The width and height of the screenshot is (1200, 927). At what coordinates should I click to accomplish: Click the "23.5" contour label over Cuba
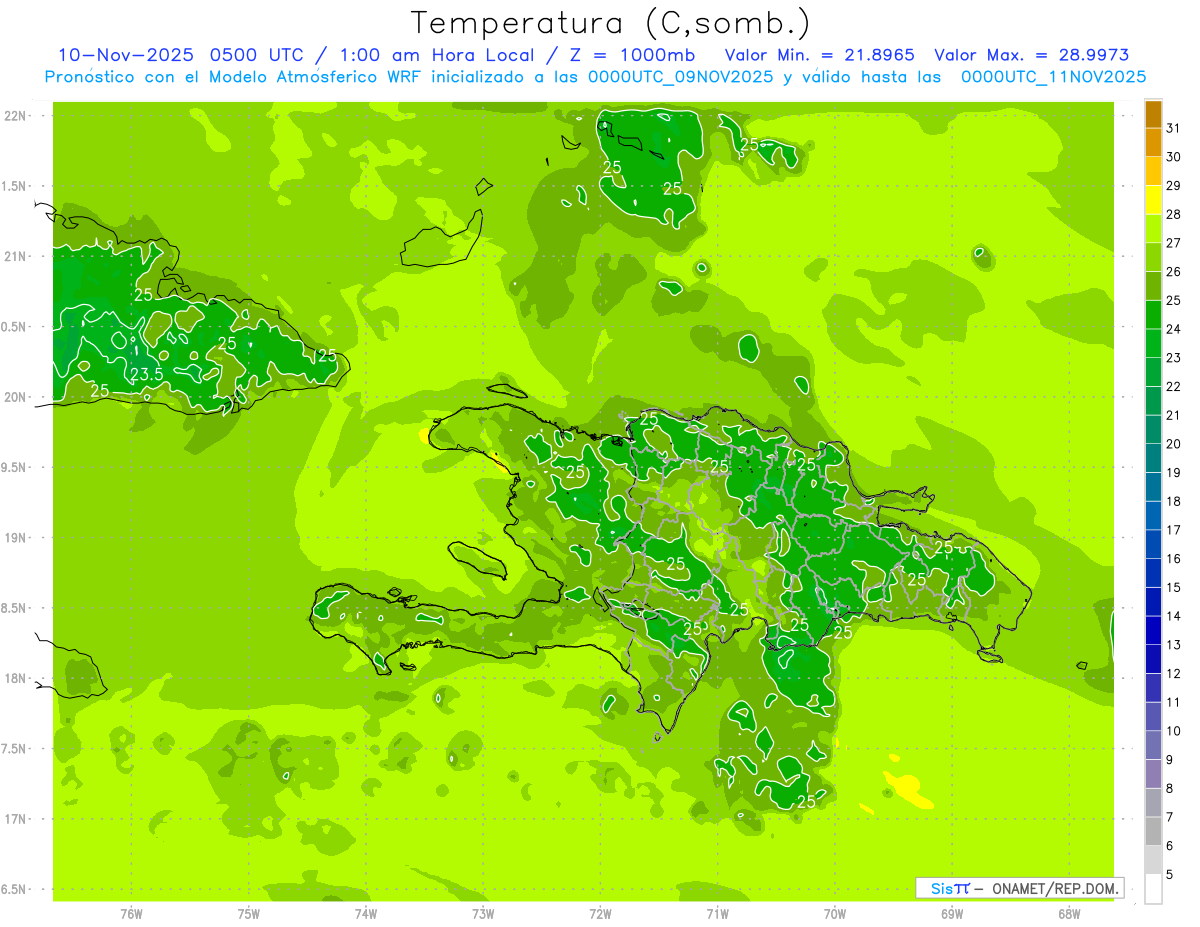[x=147, y=375]
